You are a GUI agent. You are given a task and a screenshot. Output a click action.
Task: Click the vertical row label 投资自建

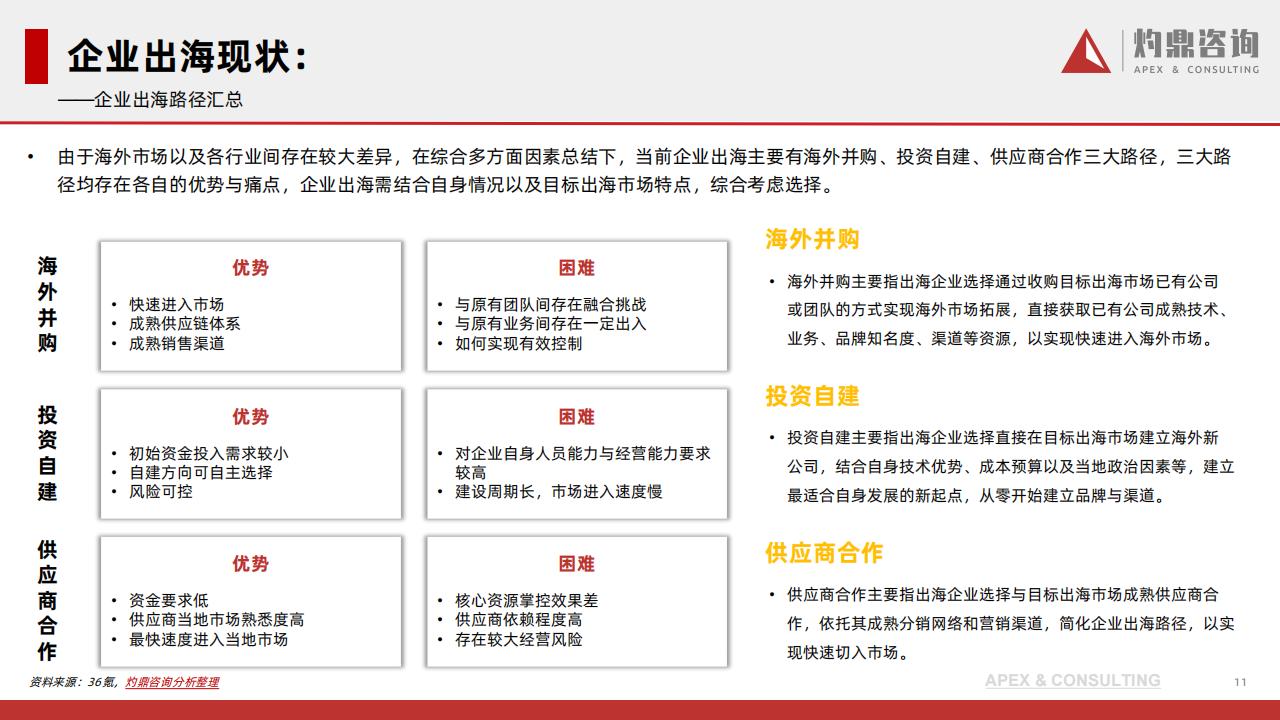pos(47,453)
